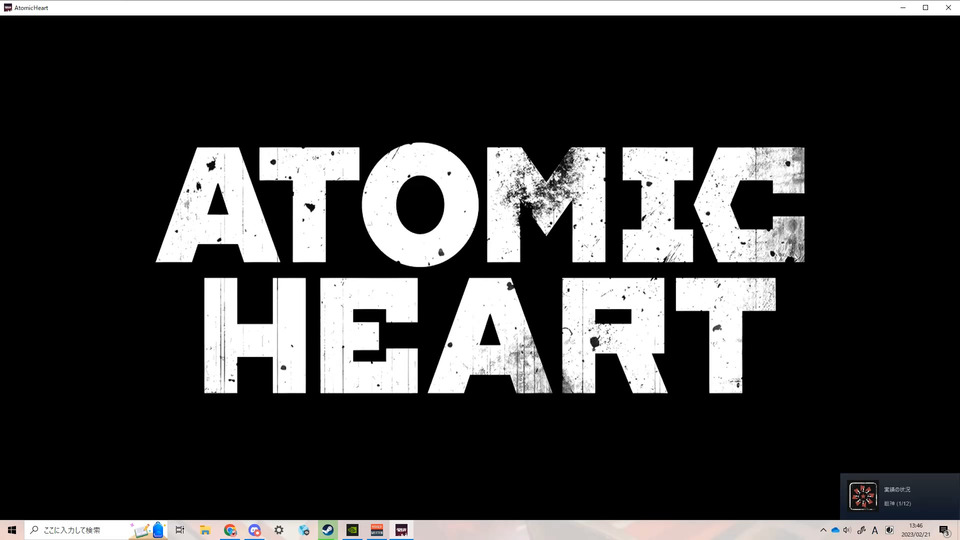Open the volume speaker control
This screenshot has height=540, width=960.
pyautogui.click(x=847, y=530)
